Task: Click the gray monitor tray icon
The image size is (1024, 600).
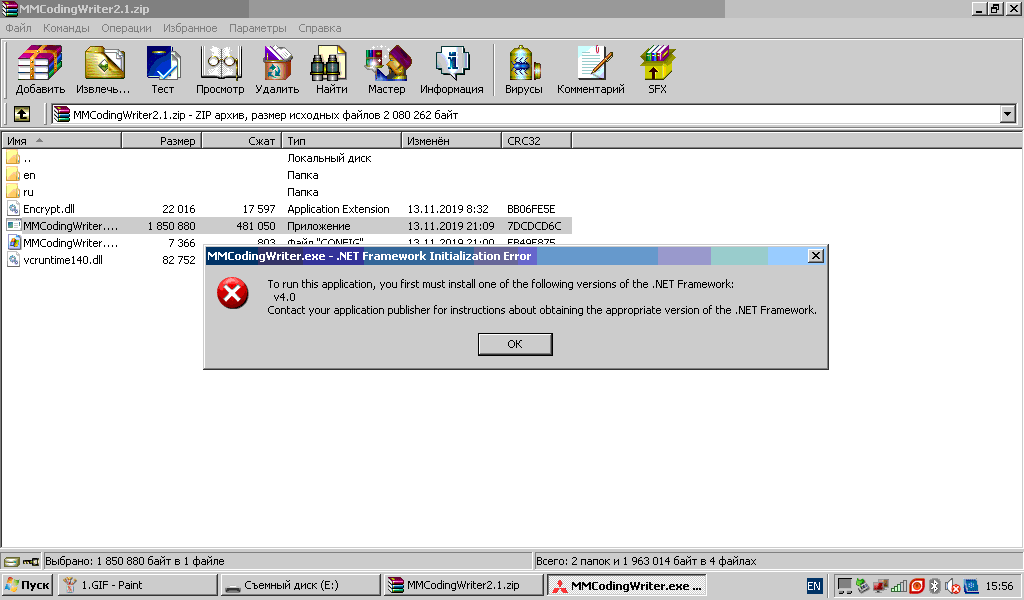Action: click(x=844, y=586)
